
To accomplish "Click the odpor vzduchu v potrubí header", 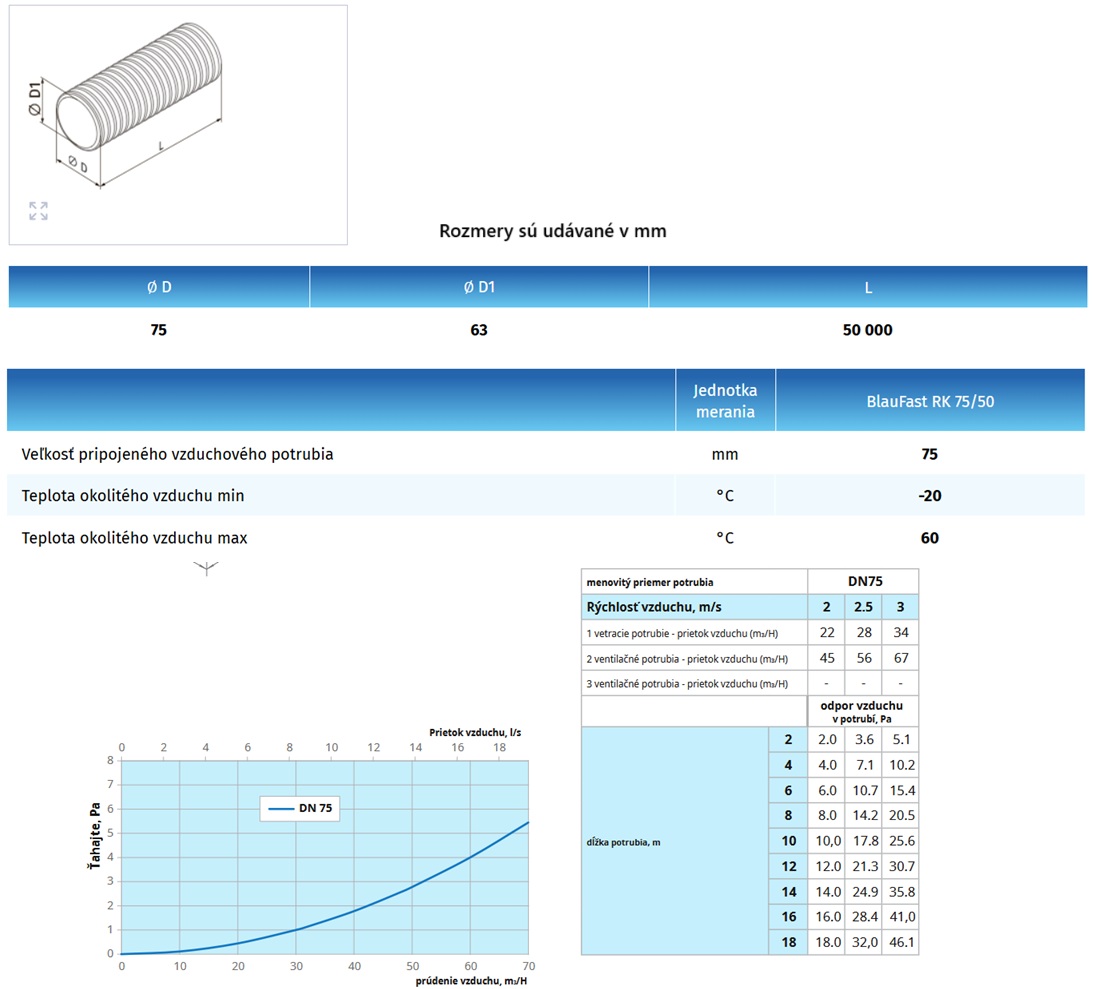I will tap(862, 711).
